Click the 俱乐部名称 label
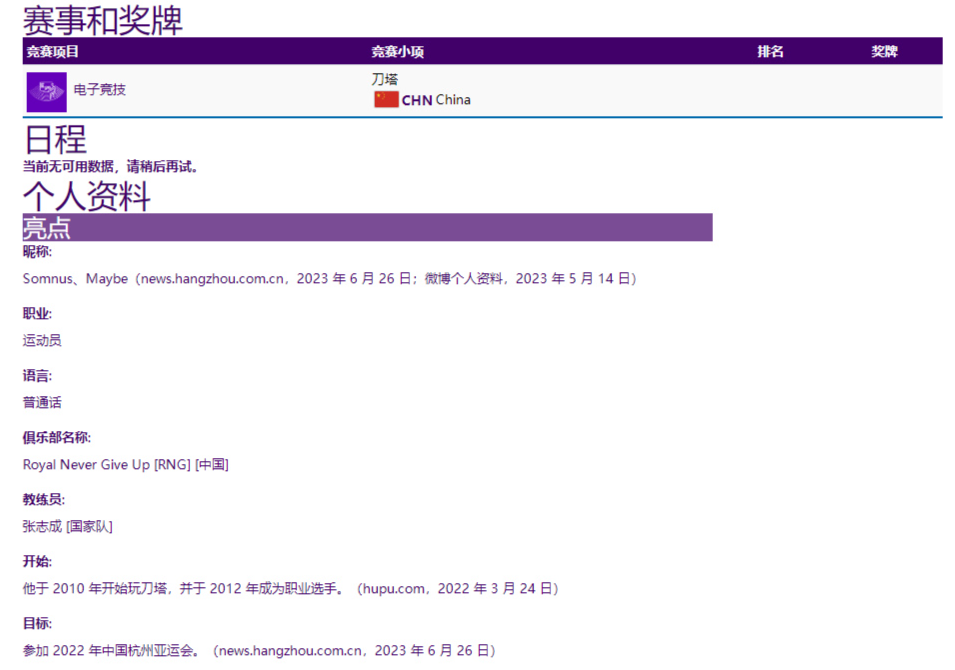This screenshot has width=955, height=670. (x=57, y=437)
